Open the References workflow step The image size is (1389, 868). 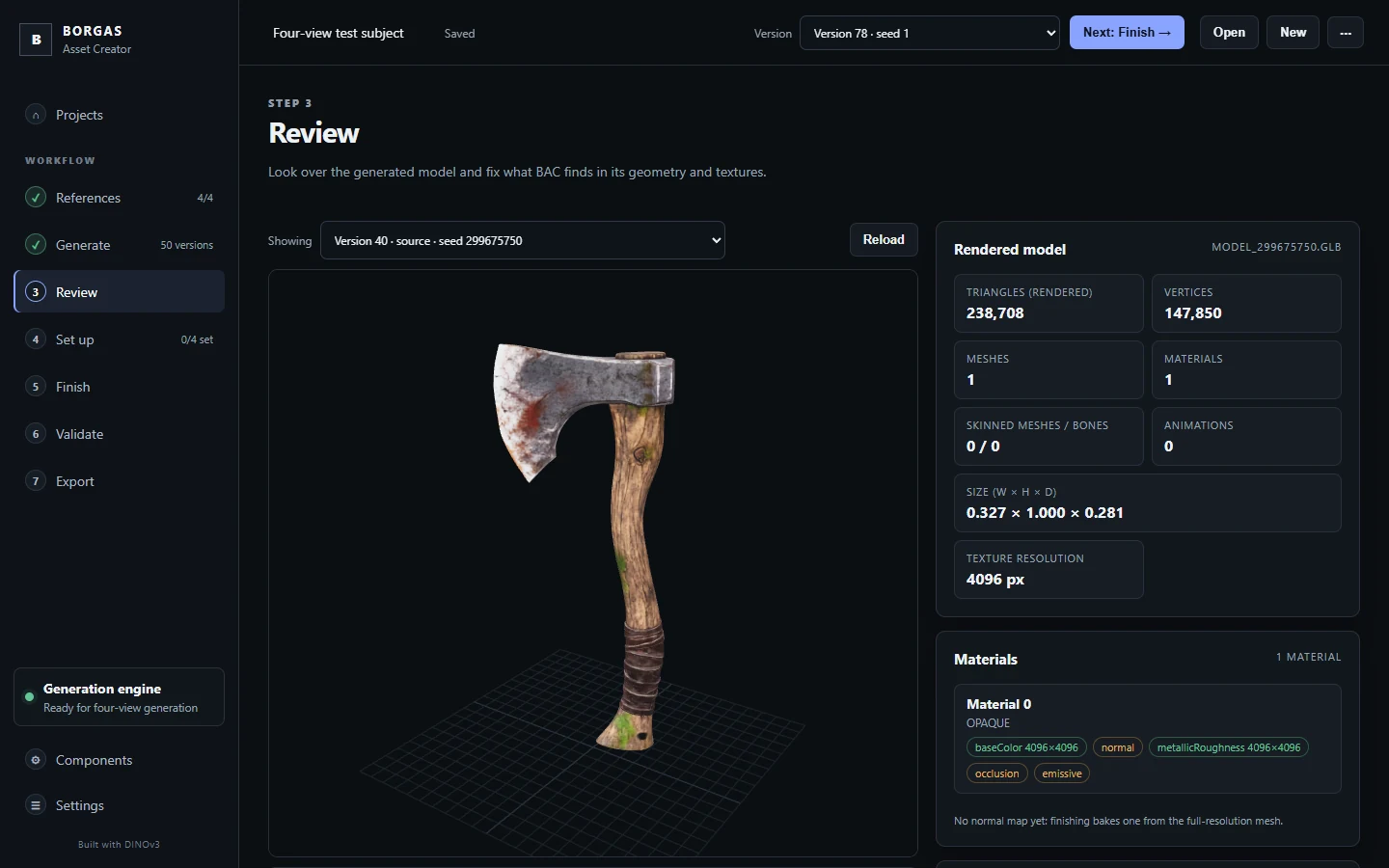[120, 198]
